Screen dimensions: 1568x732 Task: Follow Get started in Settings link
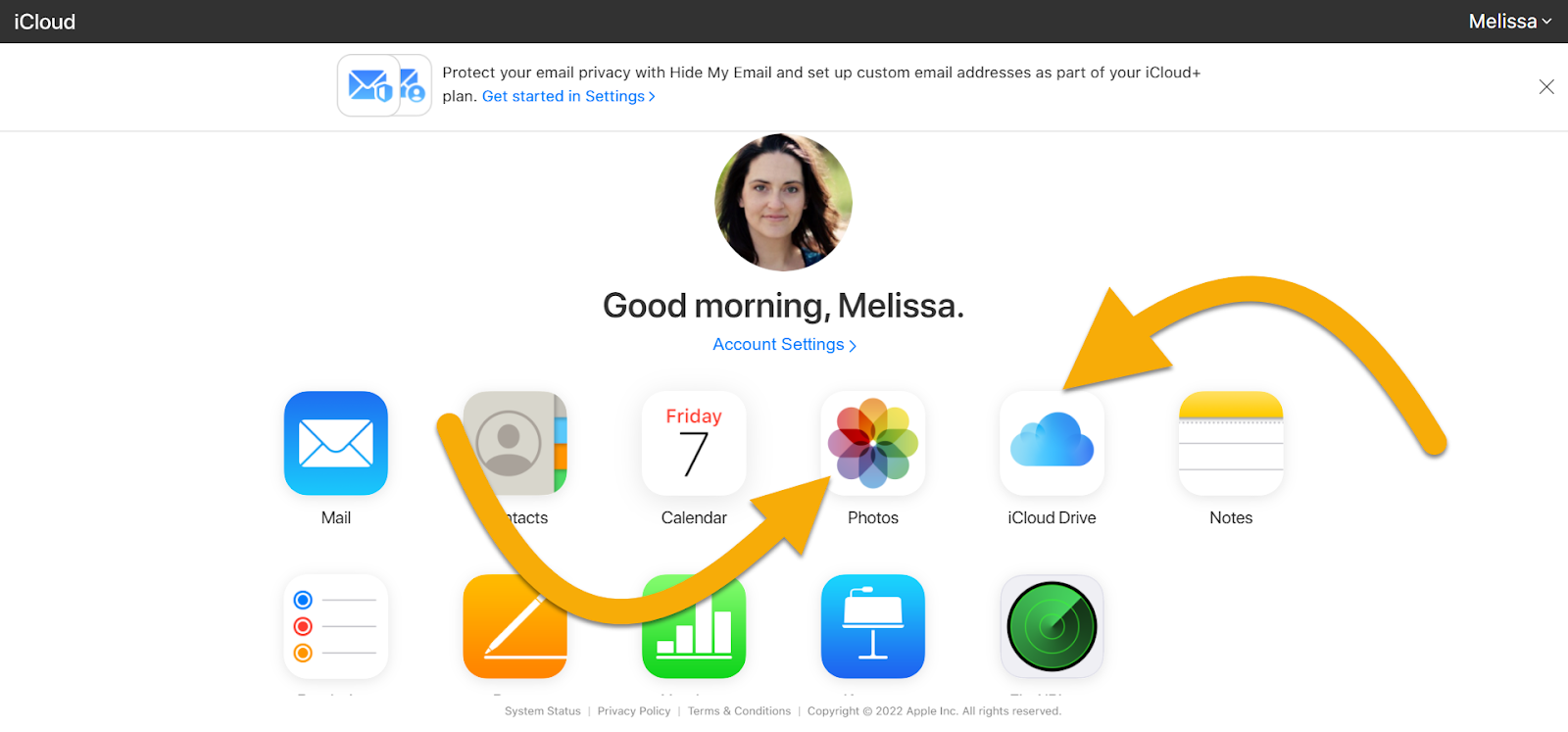point(568,96)
